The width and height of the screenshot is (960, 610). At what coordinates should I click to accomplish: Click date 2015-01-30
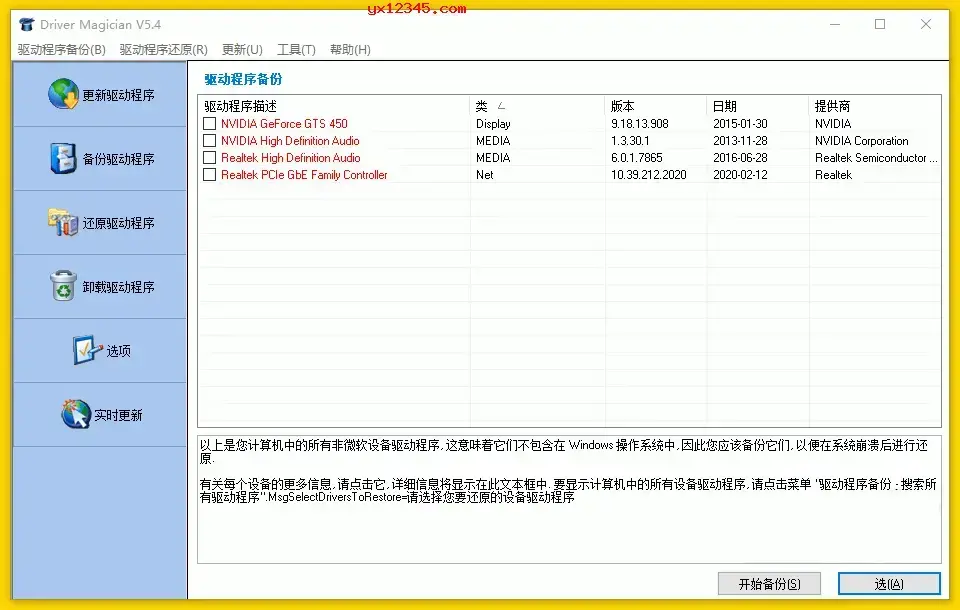[x=740, y=124]
